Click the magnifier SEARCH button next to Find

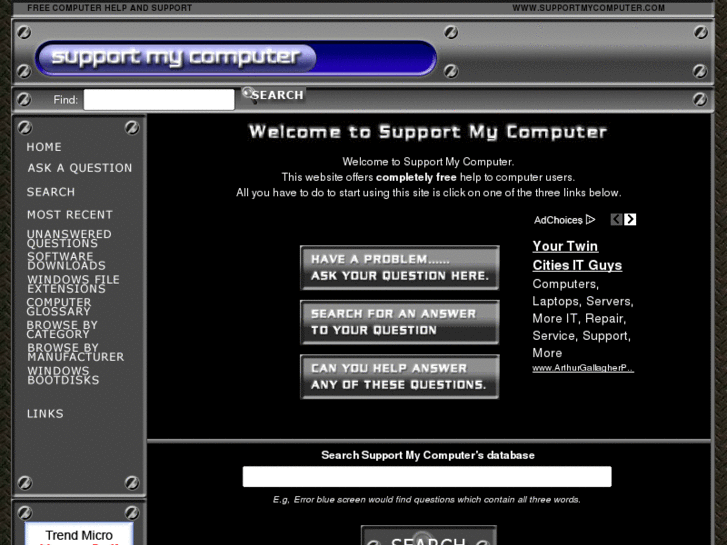click(x=274, y=95)
